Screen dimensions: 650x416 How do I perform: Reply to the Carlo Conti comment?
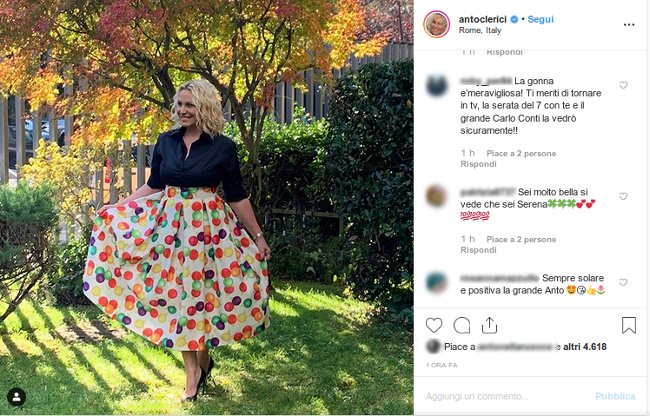[478, 164]
